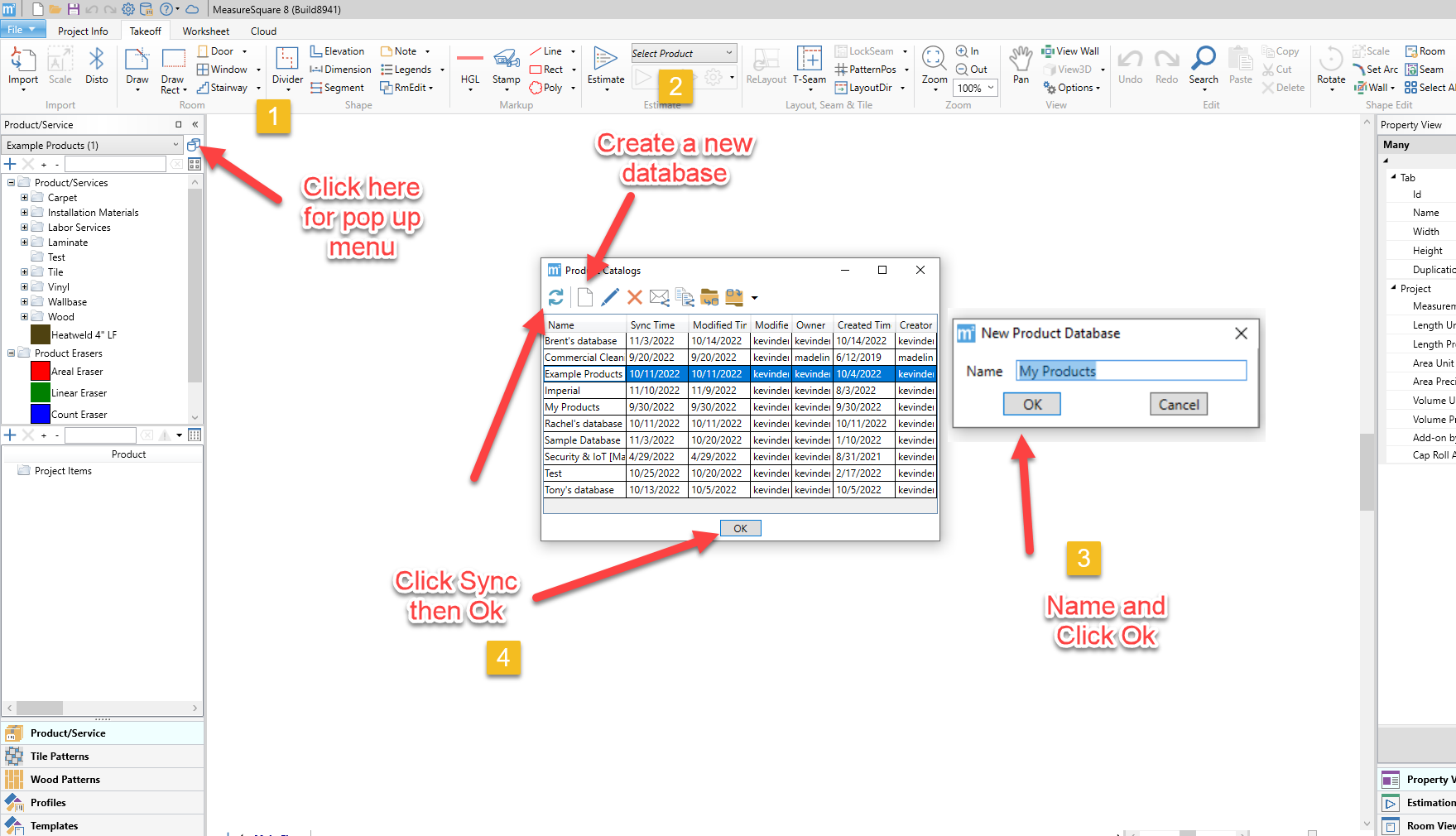Open the Wood Patterns panel
Image resolution: width=1456 pixels, height=836 pixels.
click(x=103, y=779)
